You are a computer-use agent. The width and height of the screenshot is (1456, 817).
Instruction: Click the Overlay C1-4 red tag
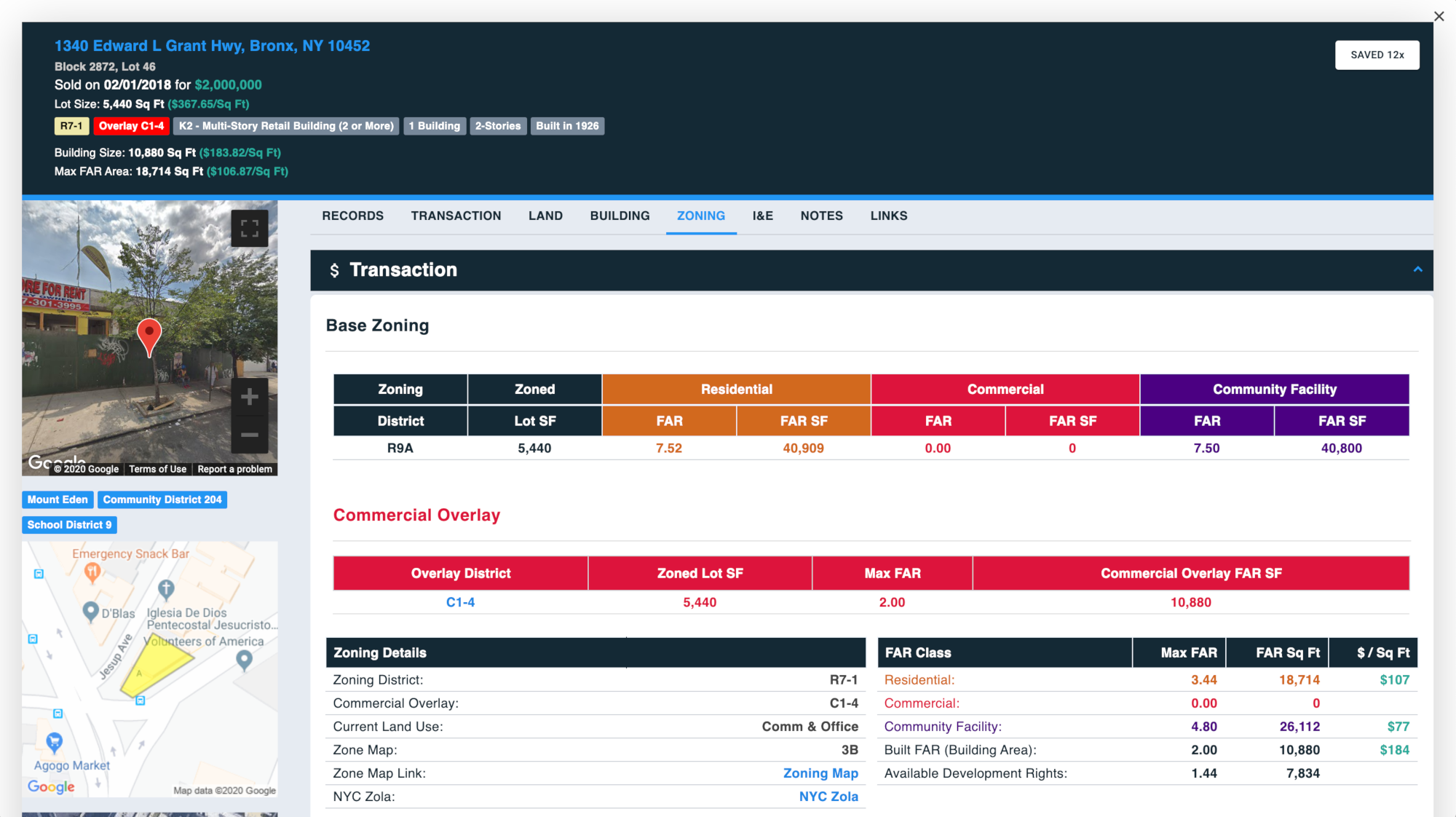131,126
